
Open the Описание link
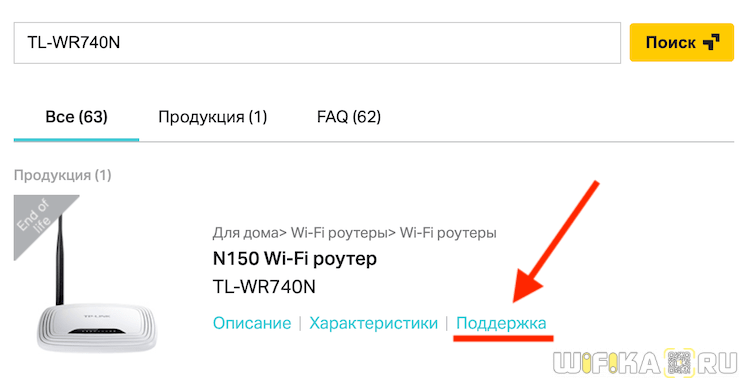tap(252, 323)
